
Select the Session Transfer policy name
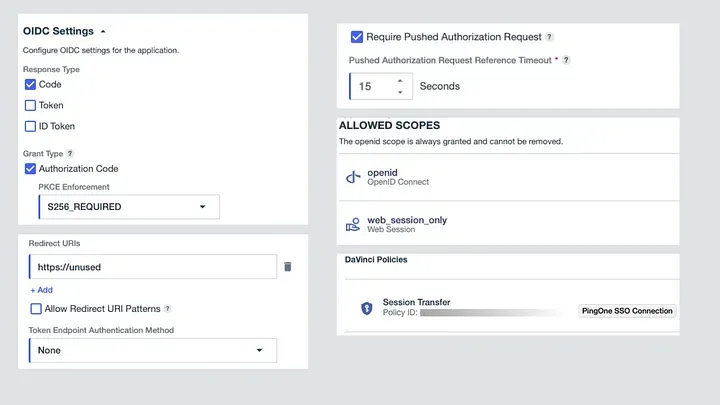[416, 302]
